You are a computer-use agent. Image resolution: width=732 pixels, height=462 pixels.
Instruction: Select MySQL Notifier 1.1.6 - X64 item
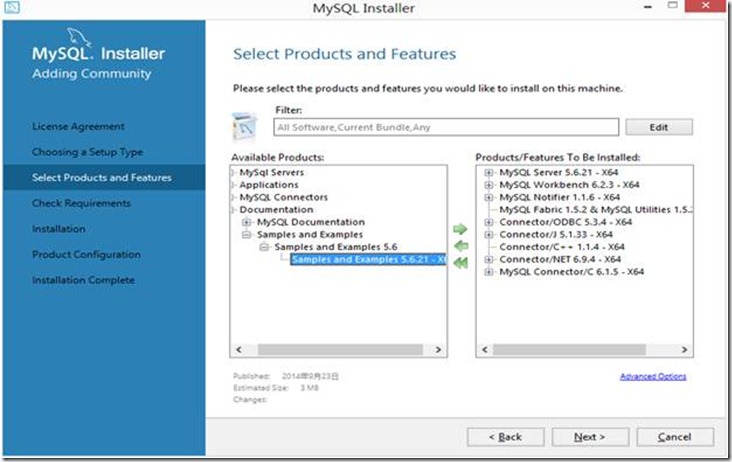(559, 197)
